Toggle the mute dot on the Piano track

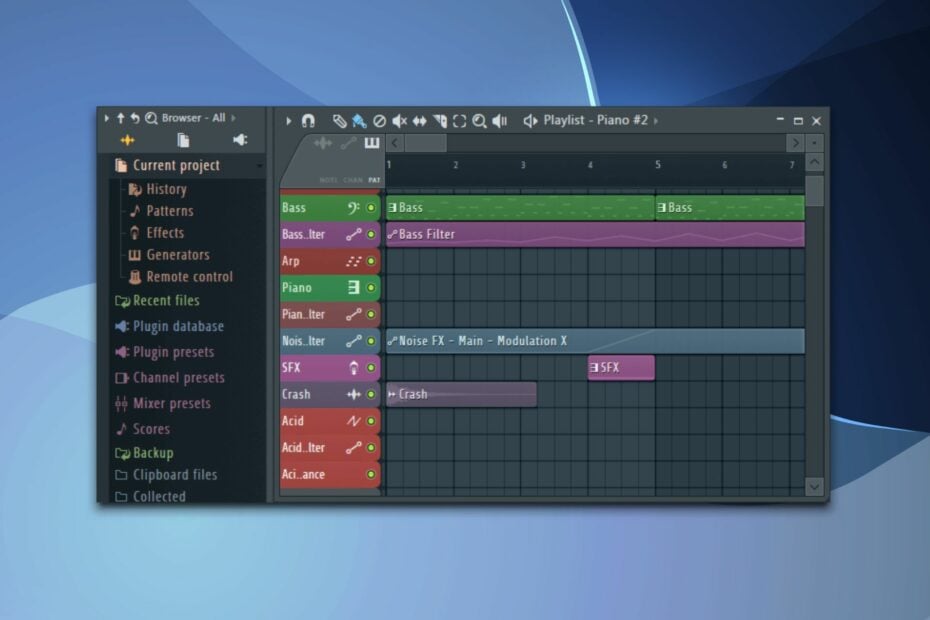(x=371, y=287)
